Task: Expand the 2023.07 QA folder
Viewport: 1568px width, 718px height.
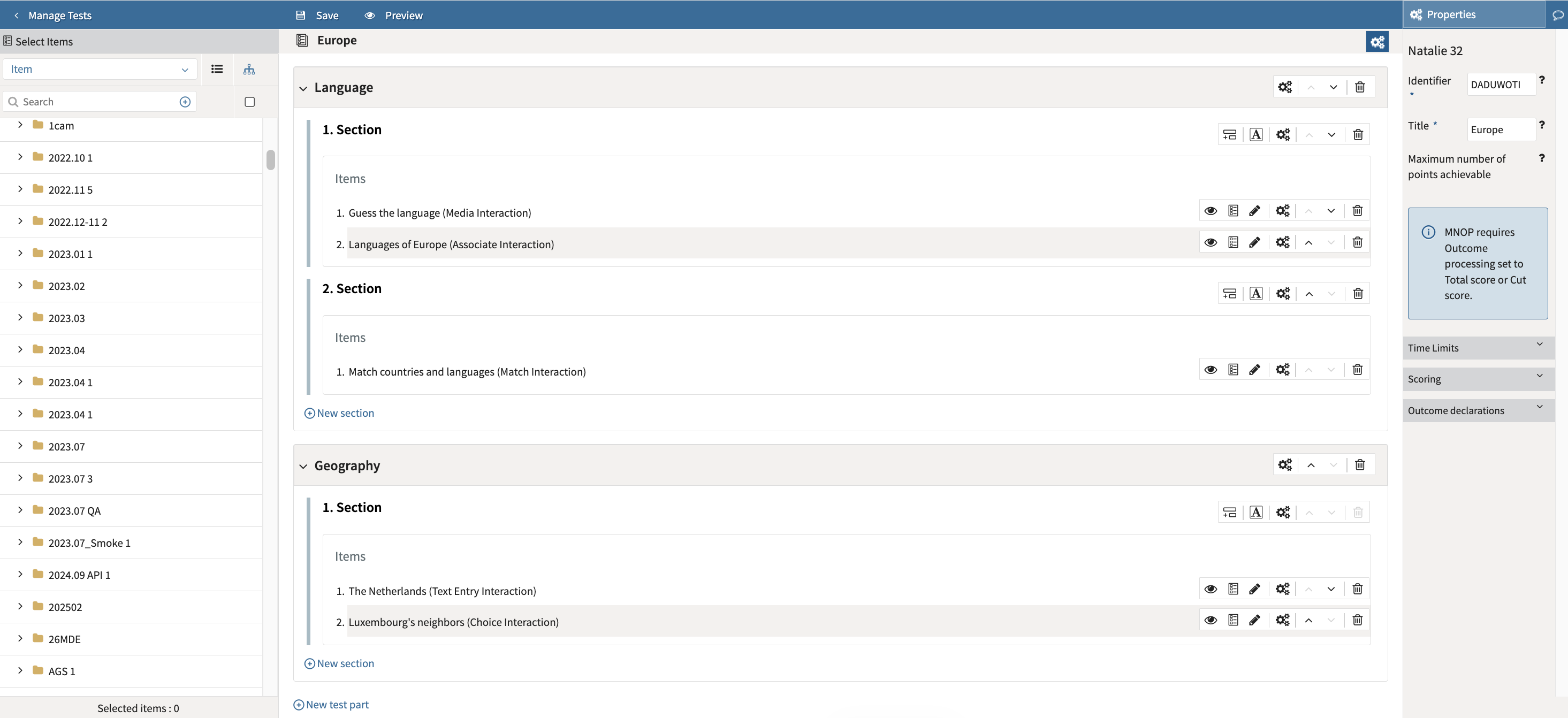Action: [20, 510]
